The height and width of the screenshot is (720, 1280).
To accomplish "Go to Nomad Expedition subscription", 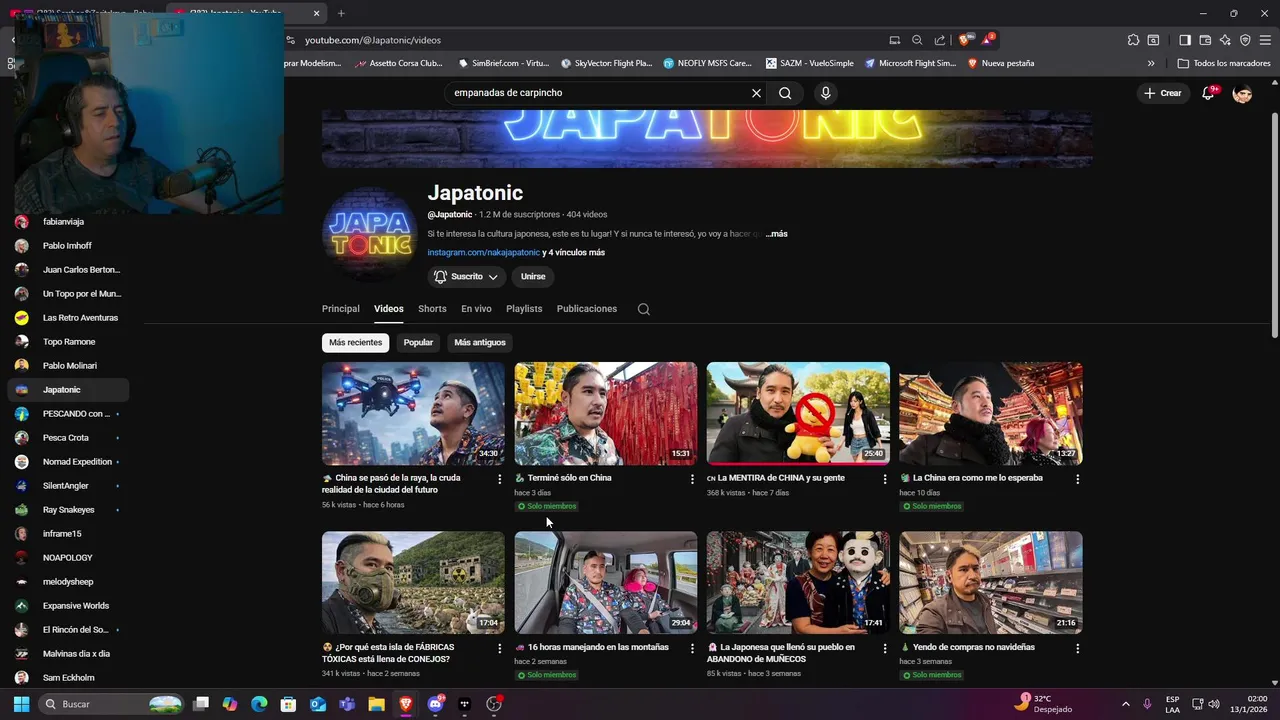I will coord(68,462).
